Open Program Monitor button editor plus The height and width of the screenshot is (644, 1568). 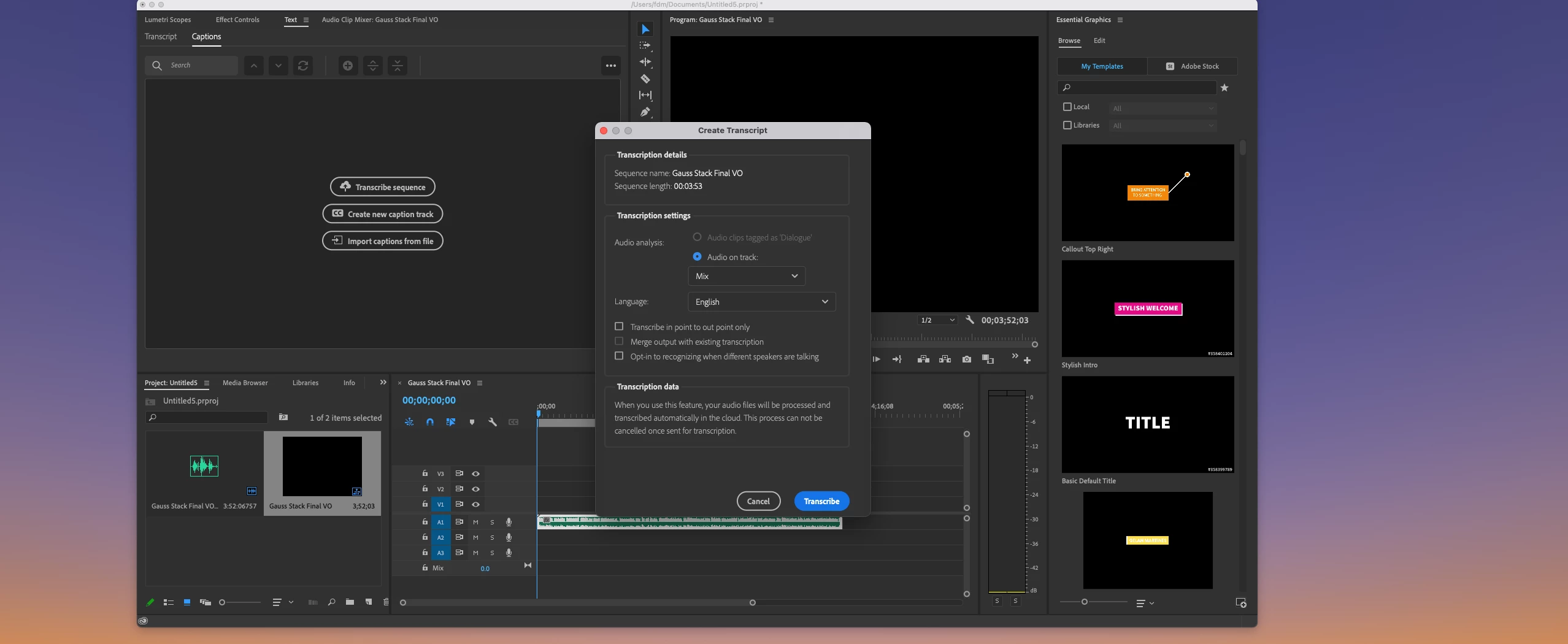tap(1028, 361)
